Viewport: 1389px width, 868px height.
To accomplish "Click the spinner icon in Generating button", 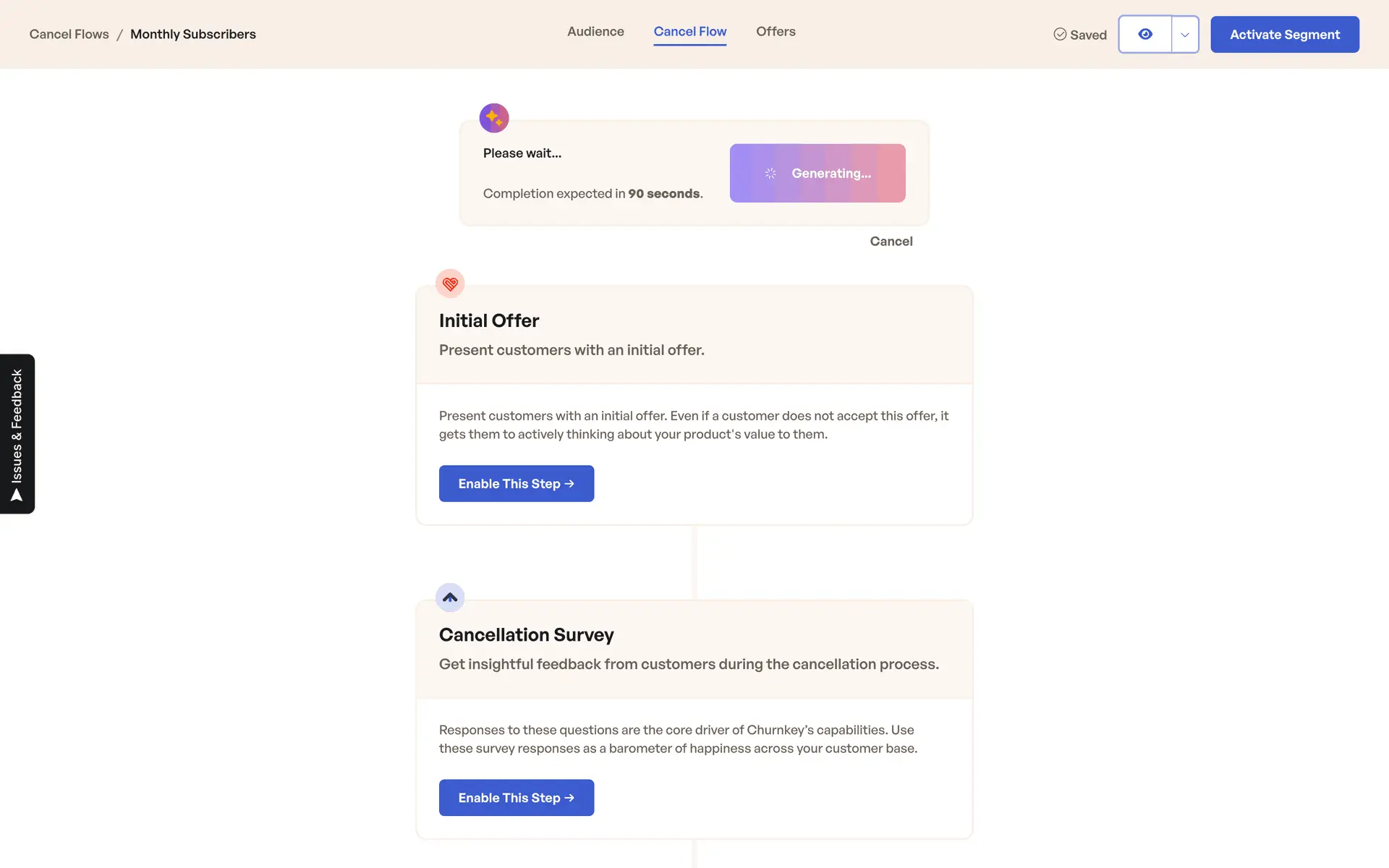I will point(770,174).
